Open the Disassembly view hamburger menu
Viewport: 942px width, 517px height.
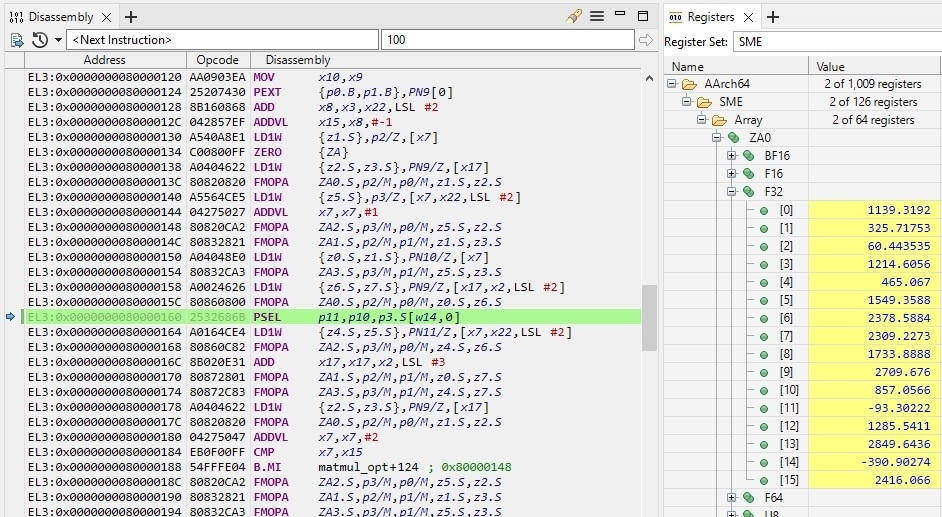coord(597,17)
